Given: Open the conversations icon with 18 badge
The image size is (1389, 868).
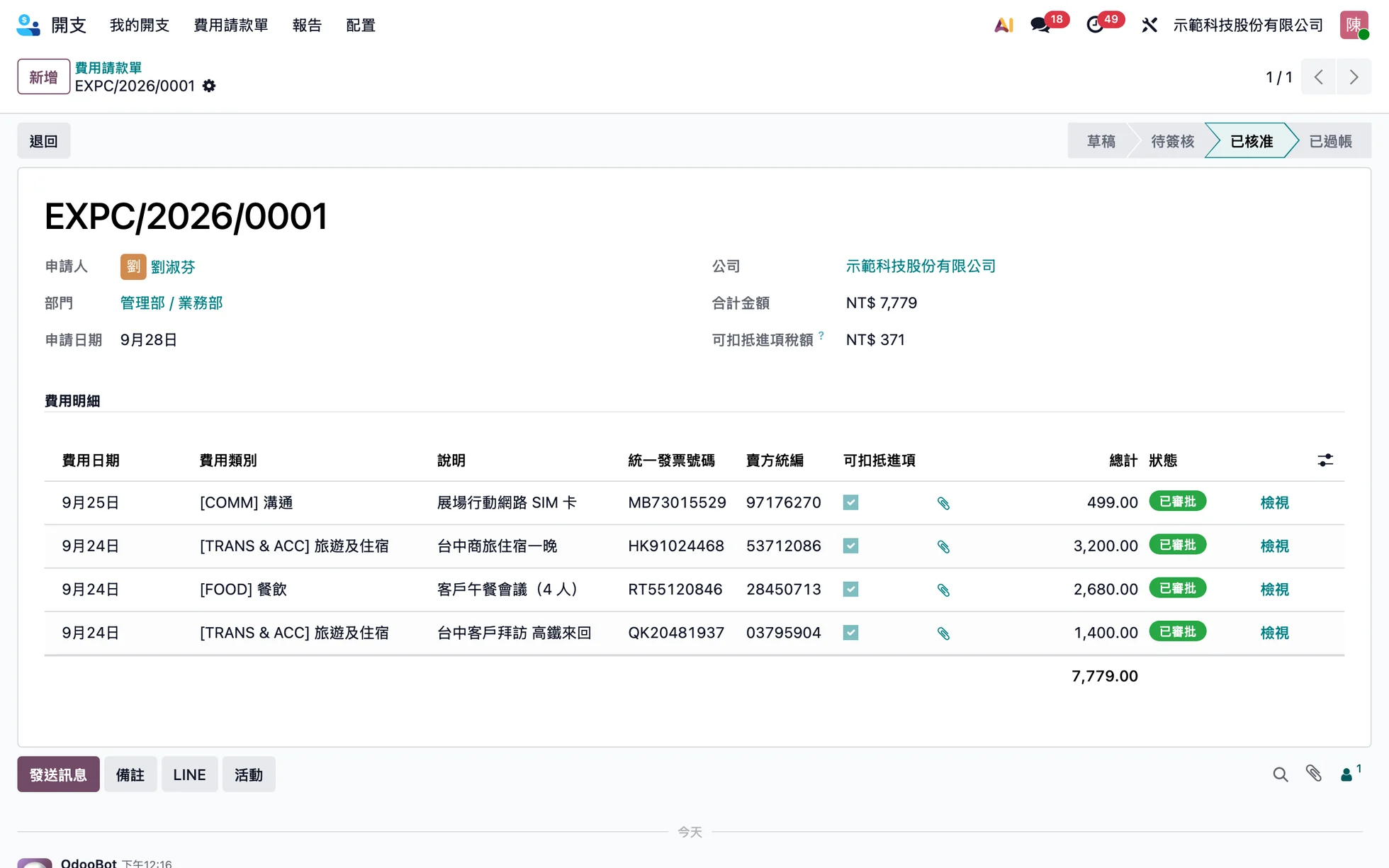Looking at the screenshot, I should 1040,25.
